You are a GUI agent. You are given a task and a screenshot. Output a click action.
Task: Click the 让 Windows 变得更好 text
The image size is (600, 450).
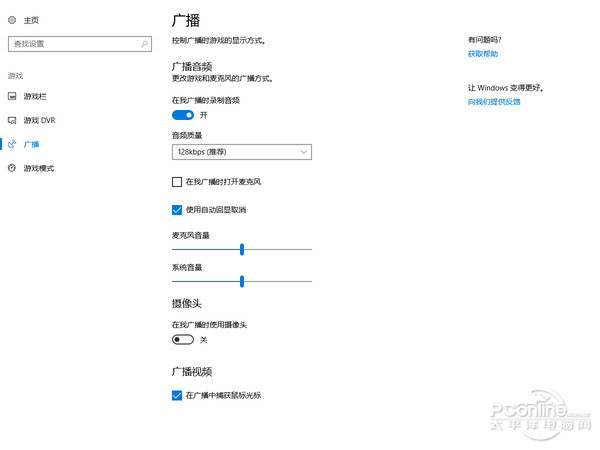point(505,88)
